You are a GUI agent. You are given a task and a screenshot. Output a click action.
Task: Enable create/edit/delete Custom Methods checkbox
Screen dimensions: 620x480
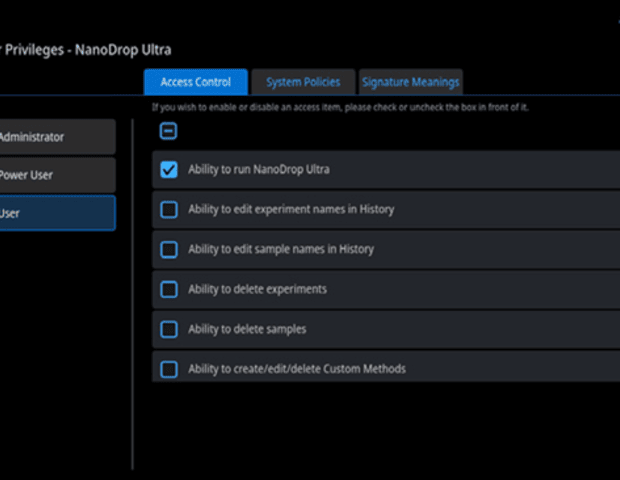169,369
